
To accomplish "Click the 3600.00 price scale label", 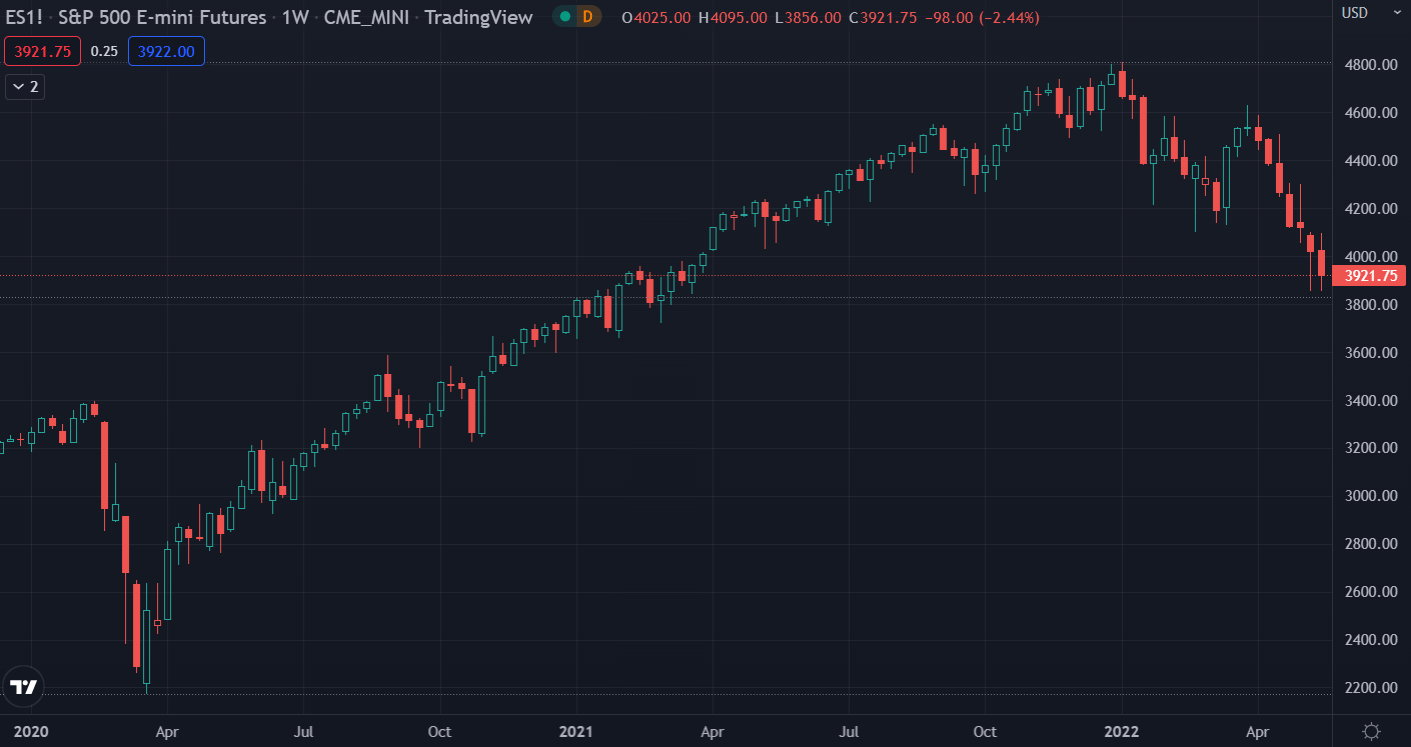I will (x=1370, y=352).
